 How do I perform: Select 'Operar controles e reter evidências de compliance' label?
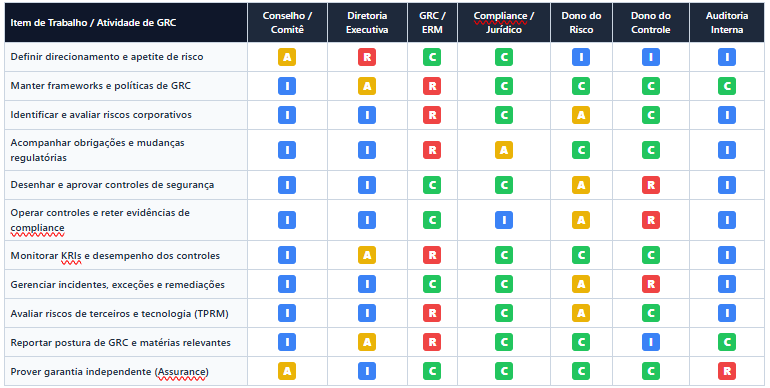pyautogui.click(x=100, y=220)
